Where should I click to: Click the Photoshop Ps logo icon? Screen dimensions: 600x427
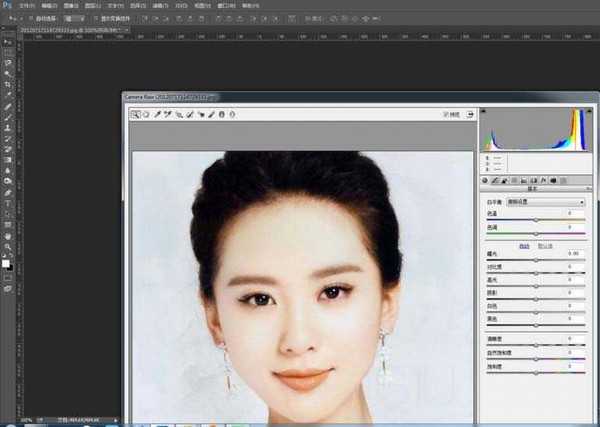point(7,5)
